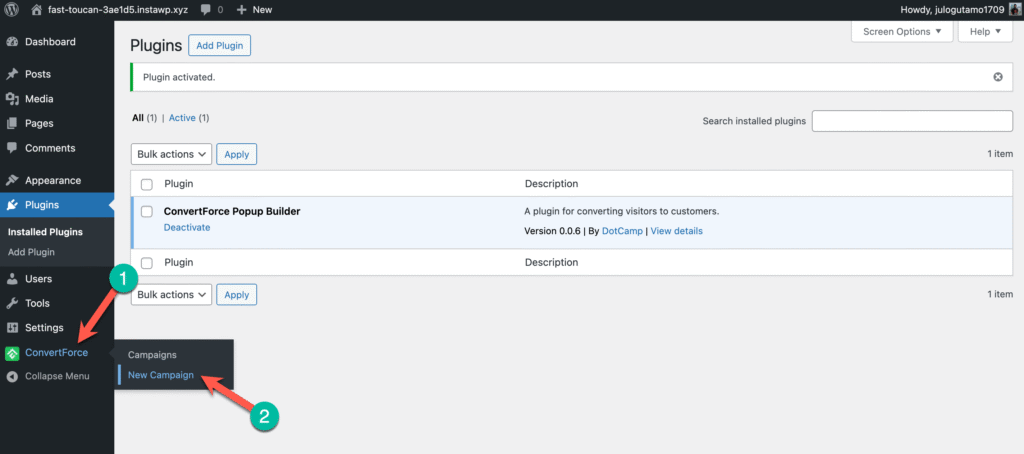1024x454 pixels.
Task: Click the Add Plugin button beside the heading
Action: click(219, 46)
